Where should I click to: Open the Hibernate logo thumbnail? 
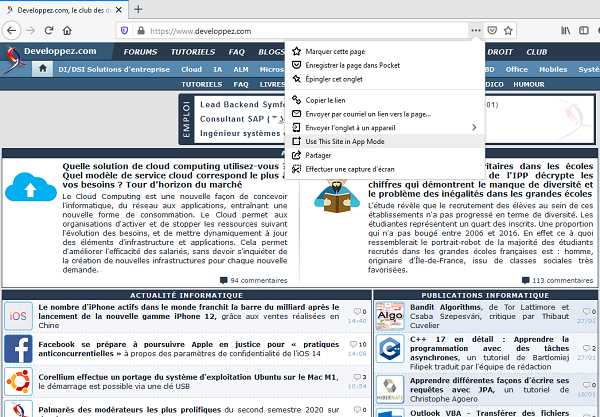(x=390, y=389)
